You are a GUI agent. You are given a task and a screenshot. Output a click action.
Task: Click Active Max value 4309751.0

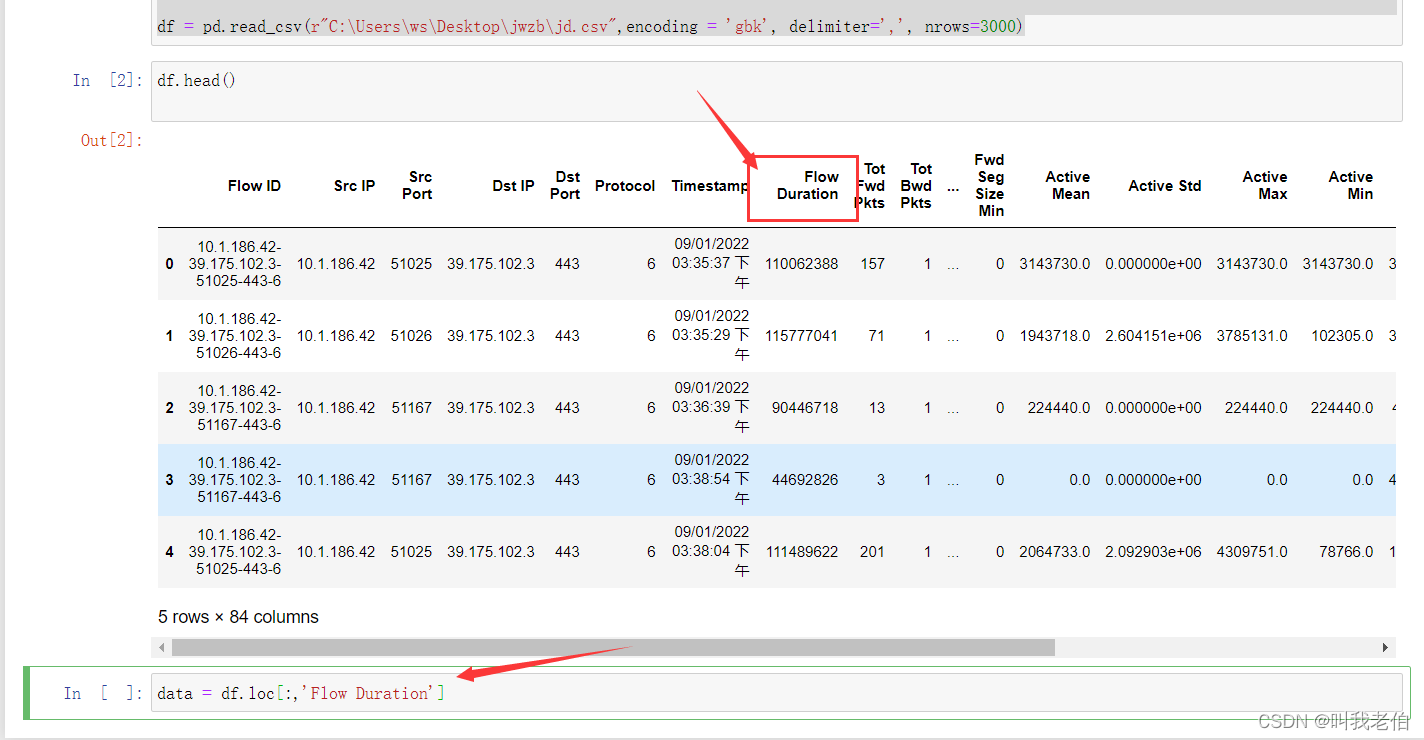point(1252,552)
